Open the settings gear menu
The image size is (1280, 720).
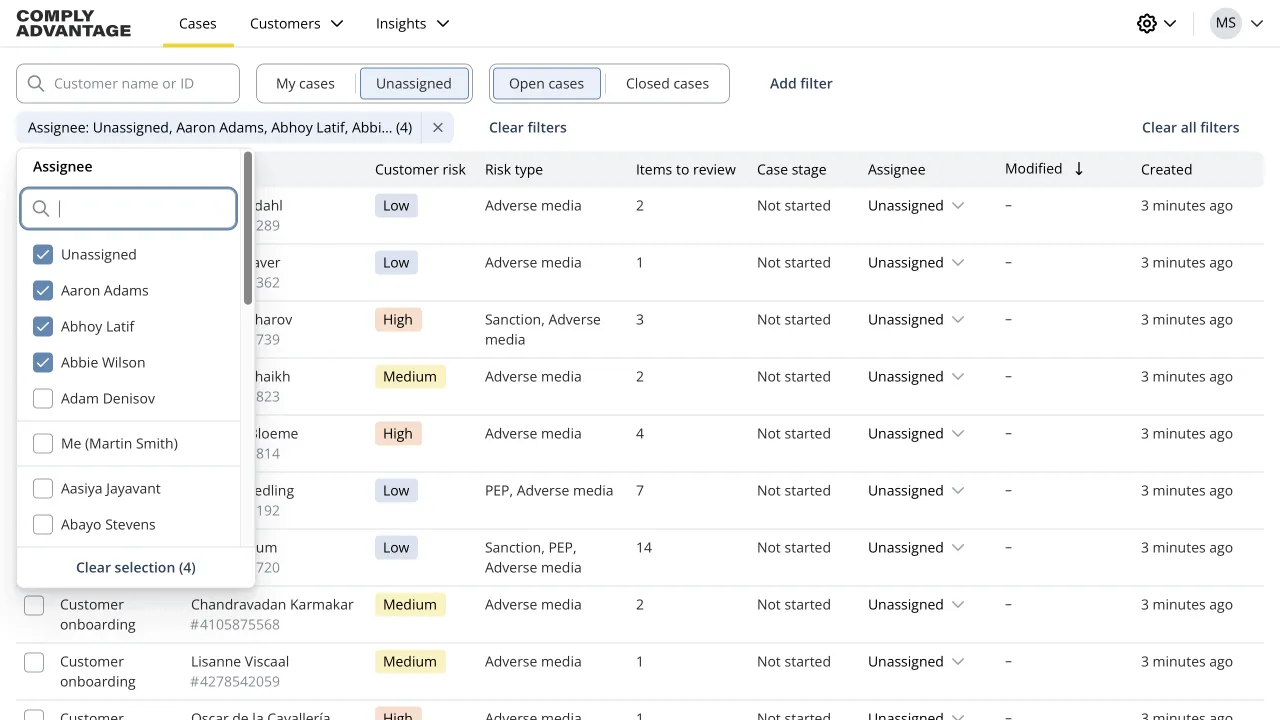click(1147, 23)
